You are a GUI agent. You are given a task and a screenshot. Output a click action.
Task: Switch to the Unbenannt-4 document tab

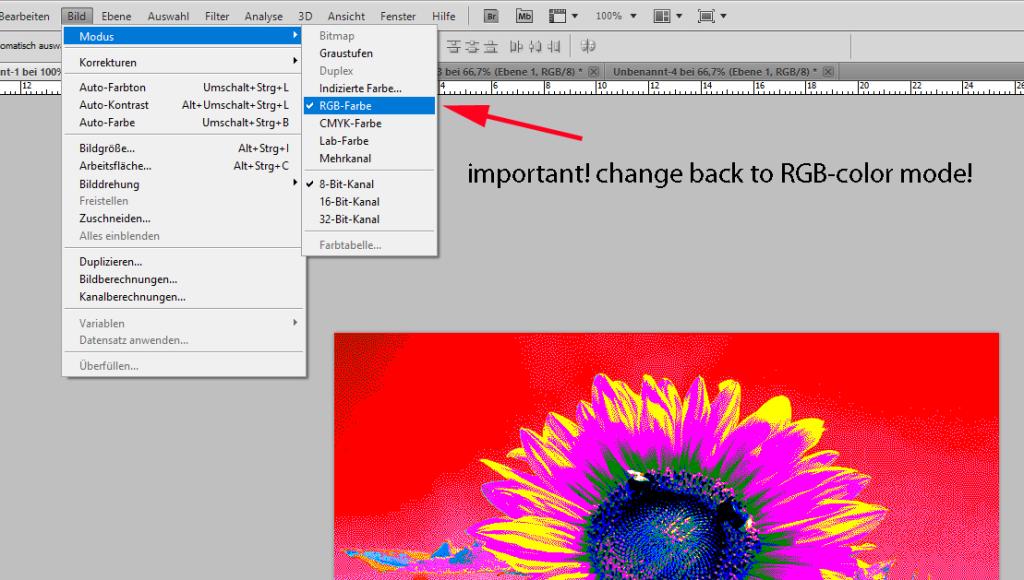click(712, 72)
